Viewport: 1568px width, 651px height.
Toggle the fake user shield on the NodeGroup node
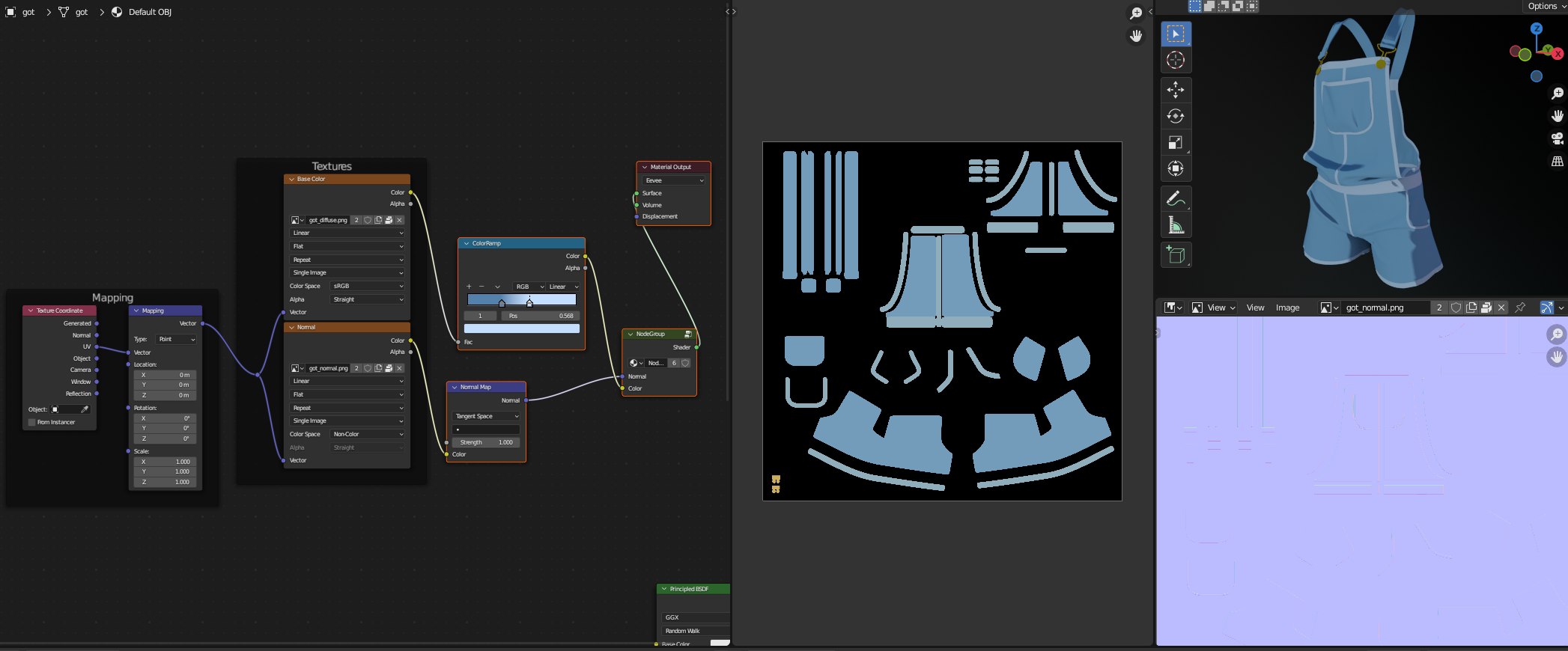tap(685, 363)
